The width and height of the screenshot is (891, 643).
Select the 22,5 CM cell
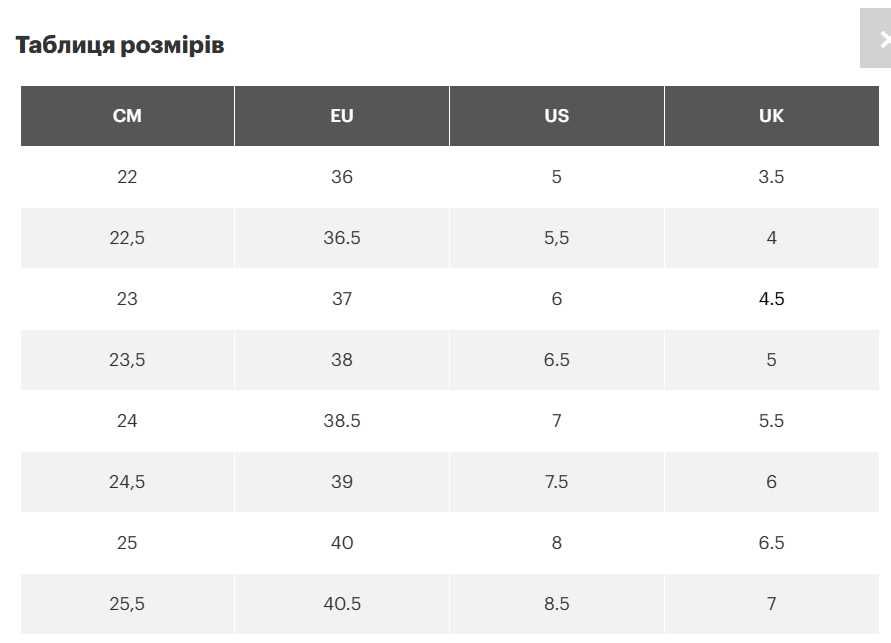coord(127,238)
